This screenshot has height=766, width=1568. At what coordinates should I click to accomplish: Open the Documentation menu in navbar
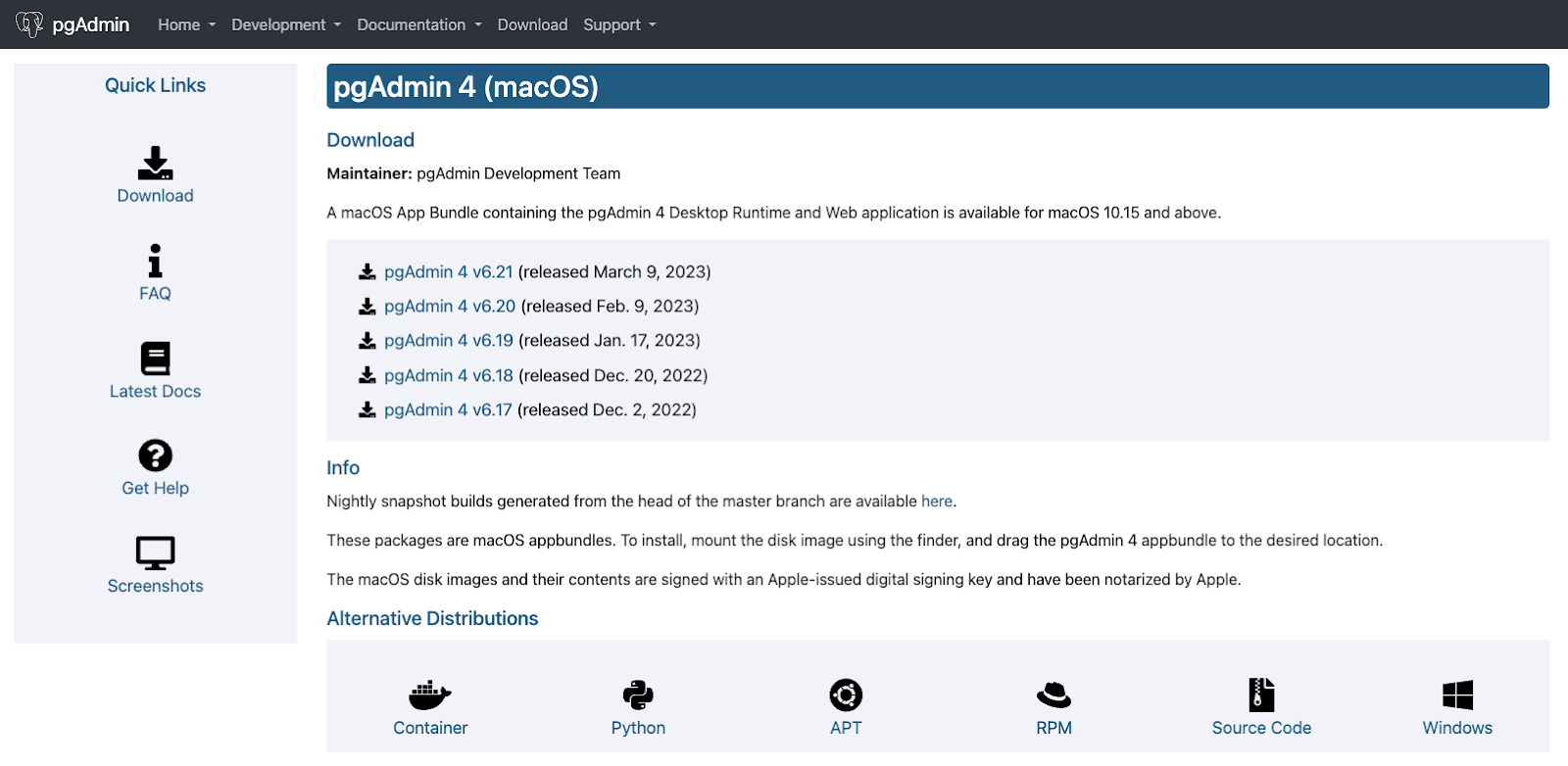pyautogui.click(x=419, y=24)
